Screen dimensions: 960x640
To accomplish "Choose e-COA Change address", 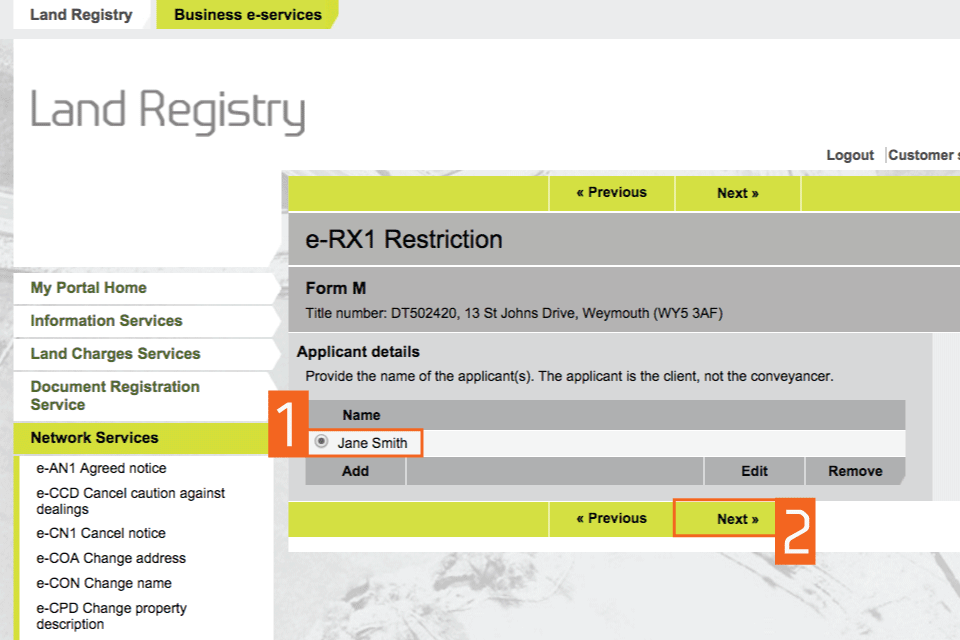I will [x=111, y=558].
